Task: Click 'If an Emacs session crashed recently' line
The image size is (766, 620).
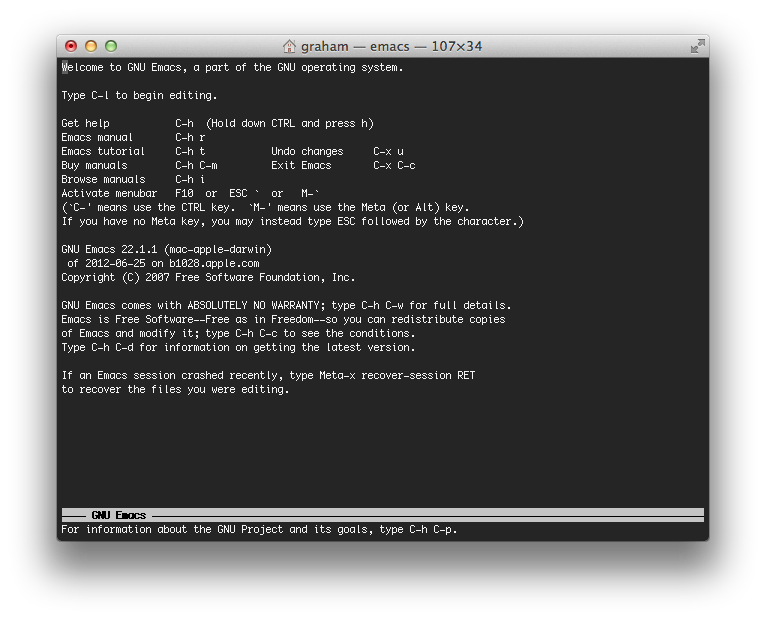Action: (268, 375)
